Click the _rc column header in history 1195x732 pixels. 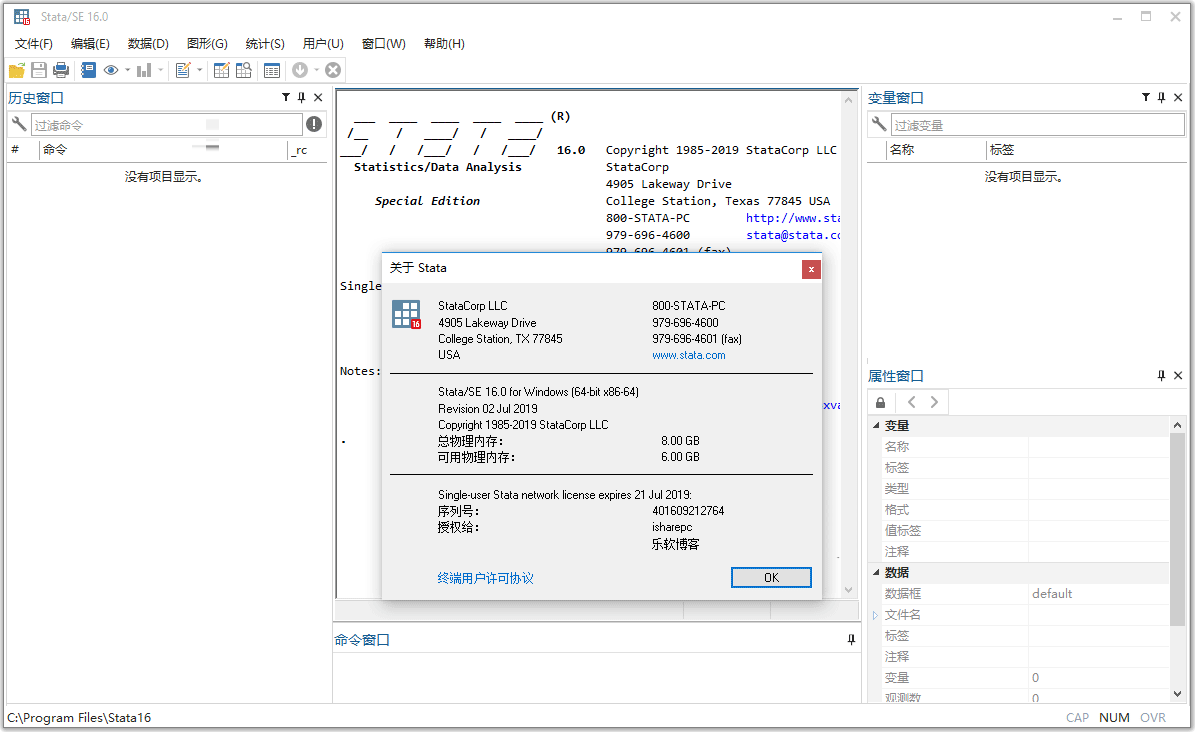pyautogui.click(x=307, y=149)
